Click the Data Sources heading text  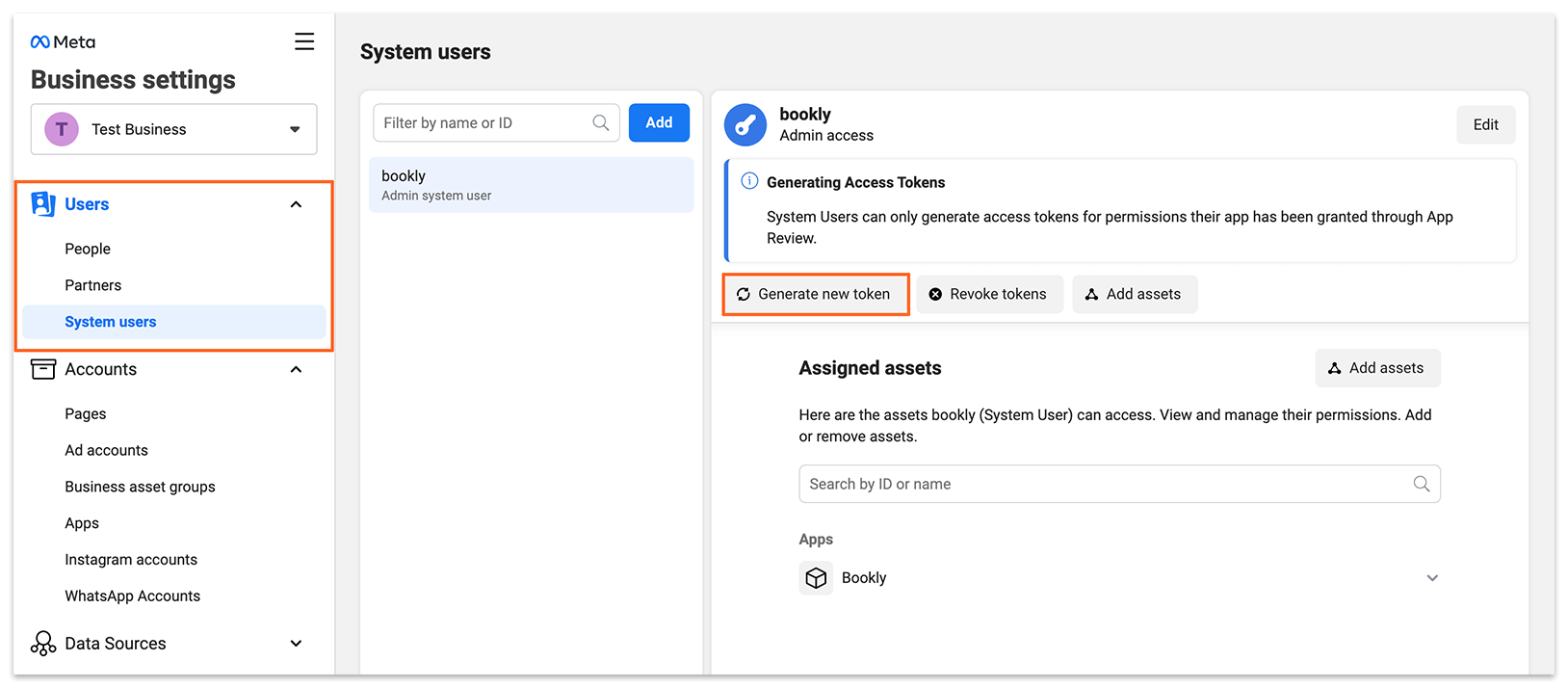tap(116, 644)
